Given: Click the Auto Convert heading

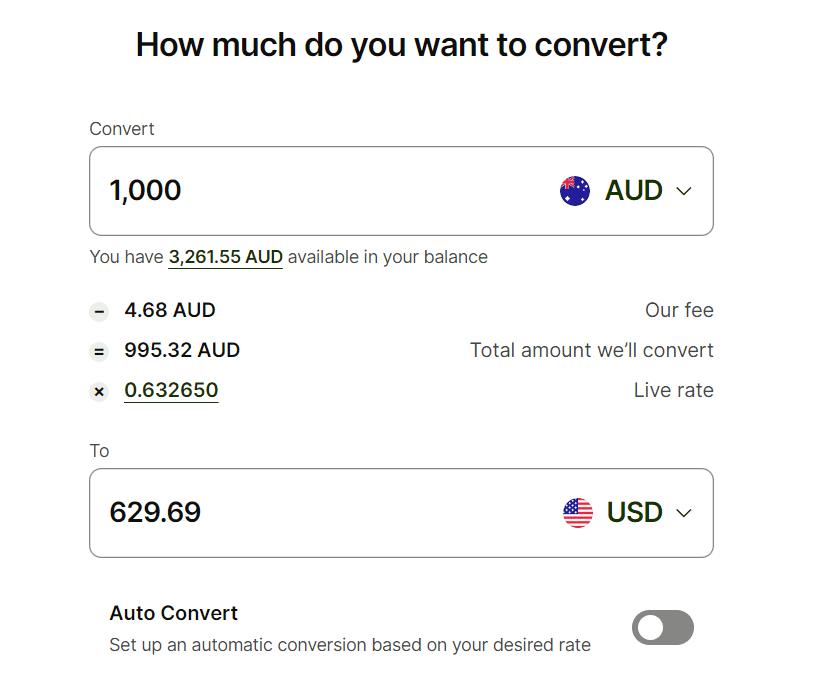Looking at the screenshot, I should coord(174,613).
